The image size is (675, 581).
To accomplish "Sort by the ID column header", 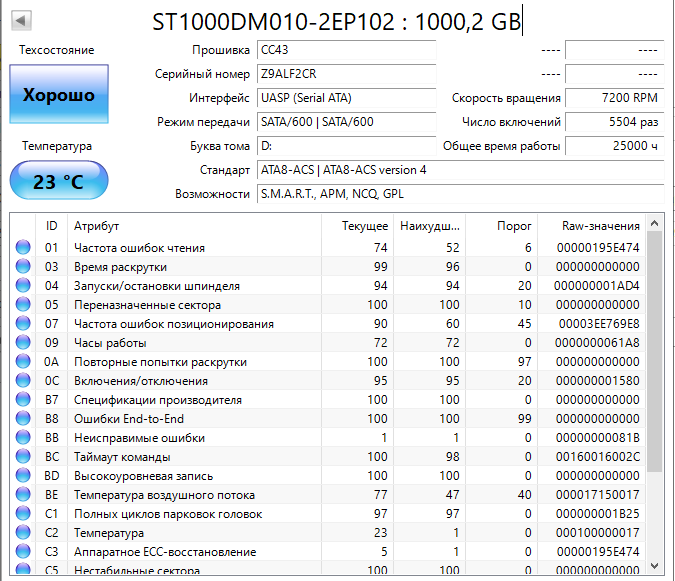I will coord(52,226).
